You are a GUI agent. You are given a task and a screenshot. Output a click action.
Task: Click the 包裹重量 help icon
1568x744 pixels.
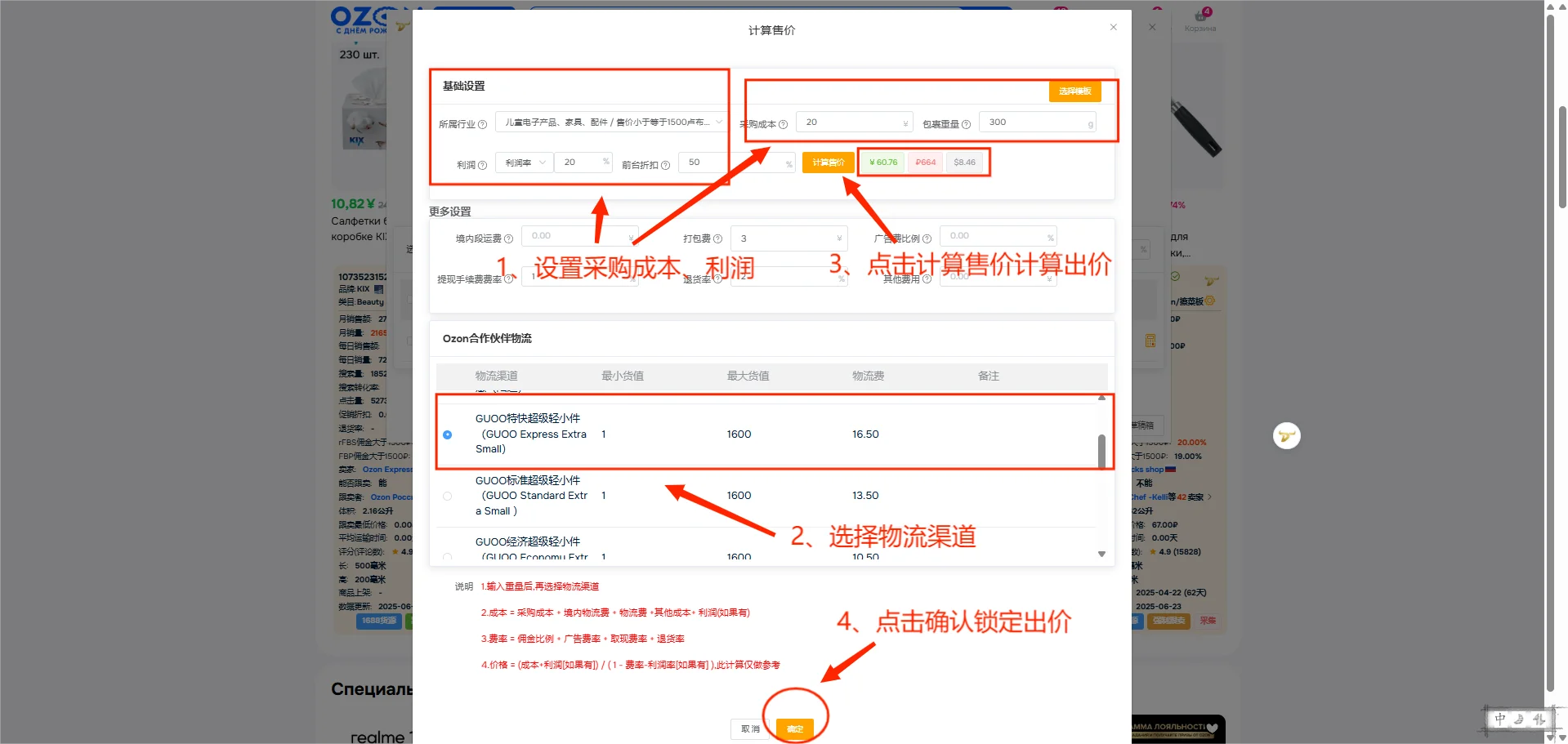point(966,124)
